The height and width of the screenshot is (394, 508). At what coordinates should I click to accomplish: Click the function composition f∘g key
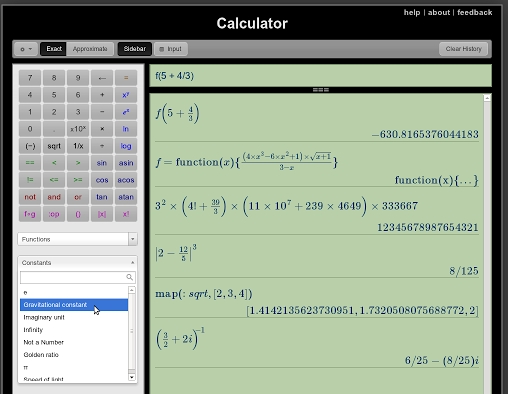click(x=30, y=214)
